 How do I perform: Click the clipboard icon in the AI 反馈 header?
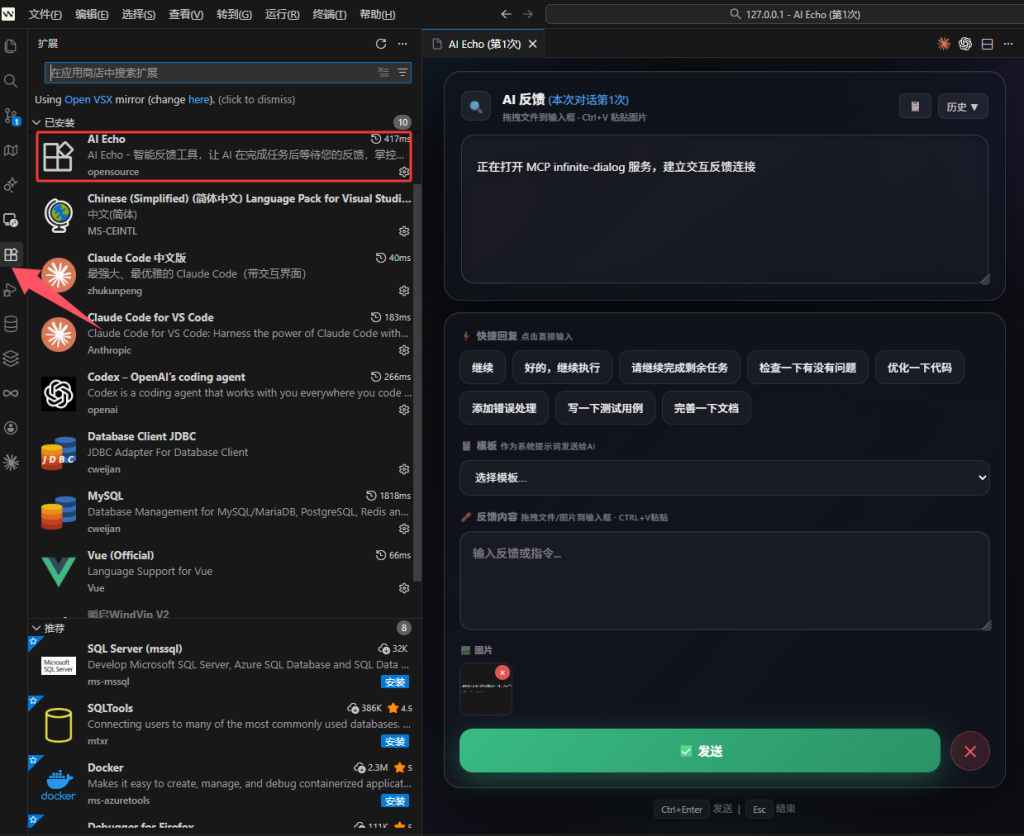click(915, 106)
